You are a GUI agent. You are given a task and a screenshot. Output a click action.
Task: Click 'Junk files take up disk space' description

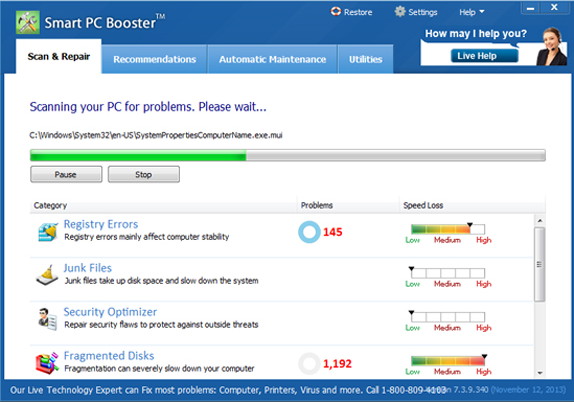point(161,281)
